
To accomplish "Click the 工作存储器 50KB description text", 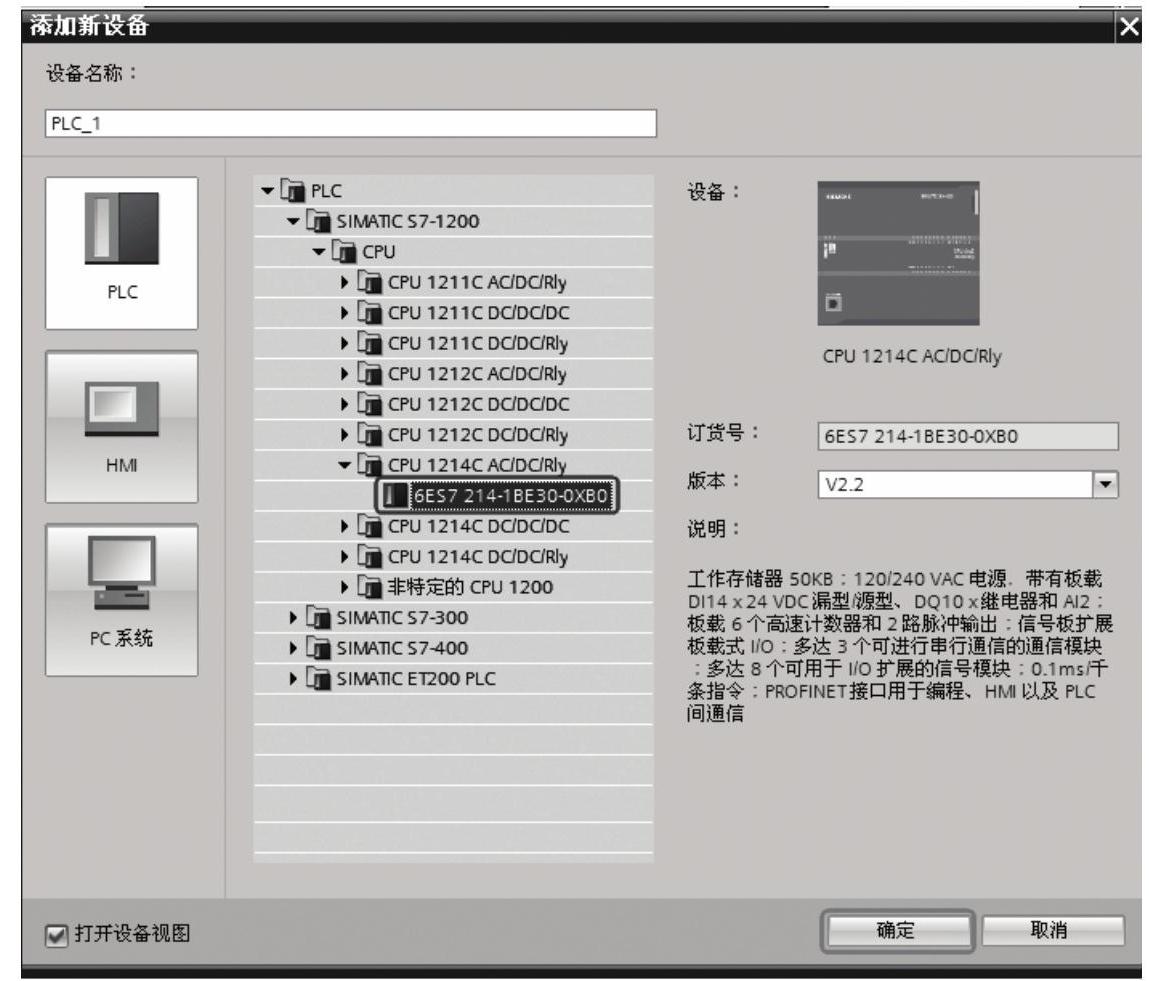I will [x=900, y=645].
